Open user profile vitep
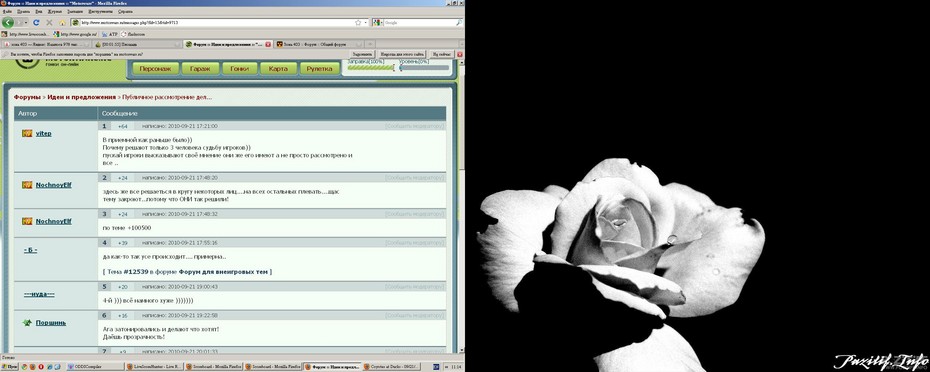This screenshot has width=930, height=372. pos(43,133)
